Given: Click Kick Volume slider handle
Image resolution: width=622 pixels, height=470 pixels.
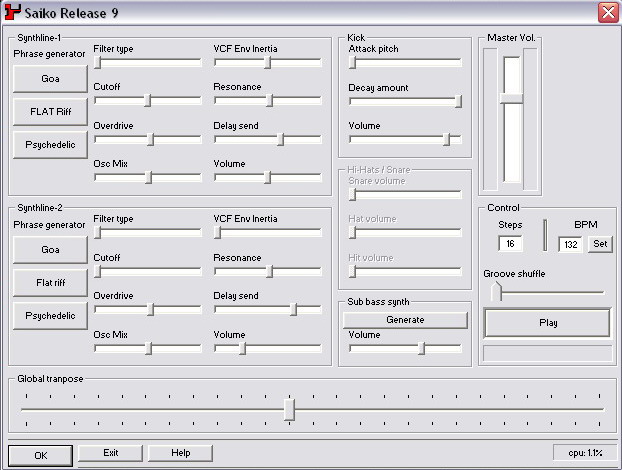Looking at the screenshot, I should (x=447, y=139).
